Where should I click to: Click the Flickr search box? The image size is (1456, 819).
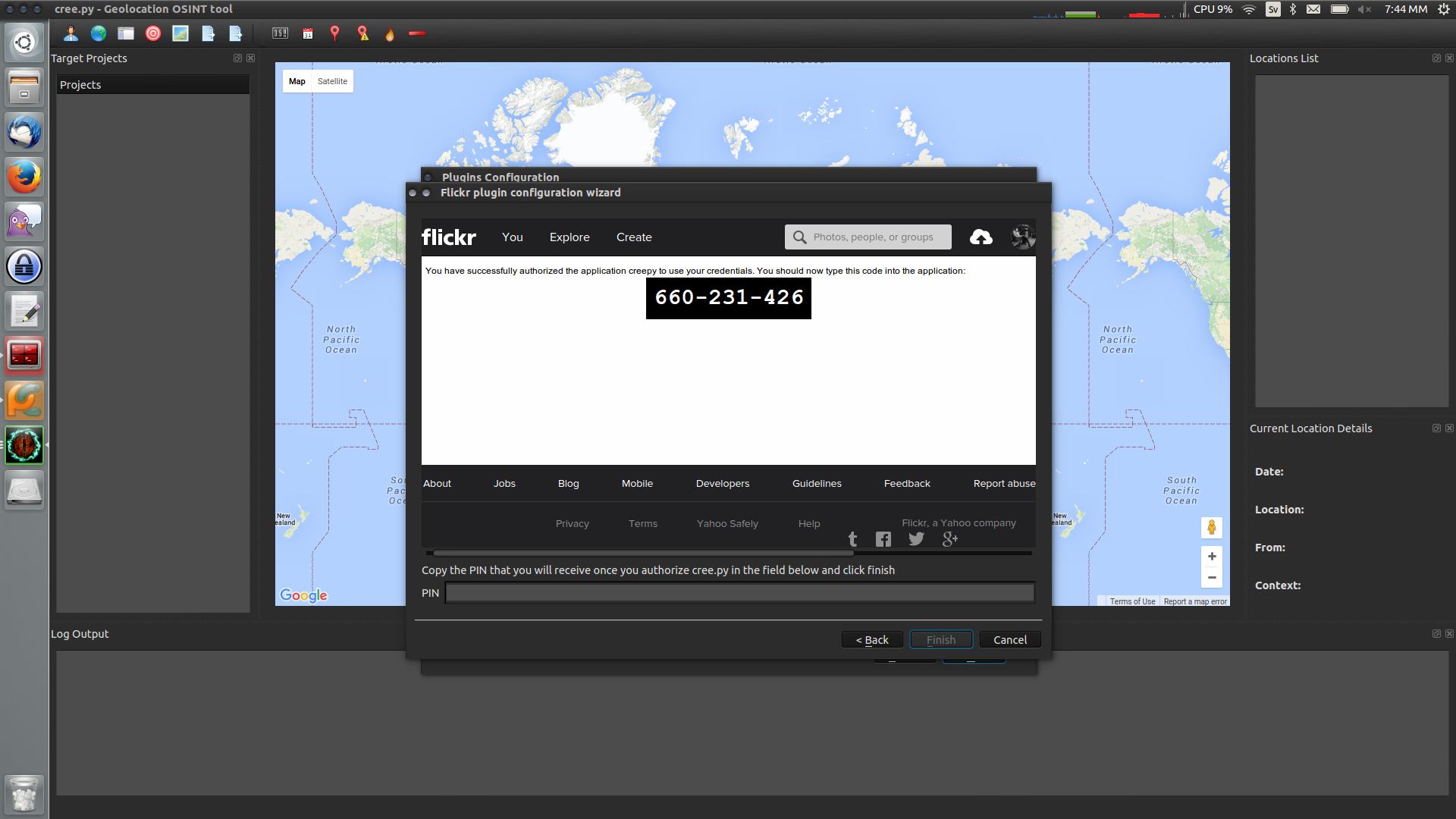868,237
